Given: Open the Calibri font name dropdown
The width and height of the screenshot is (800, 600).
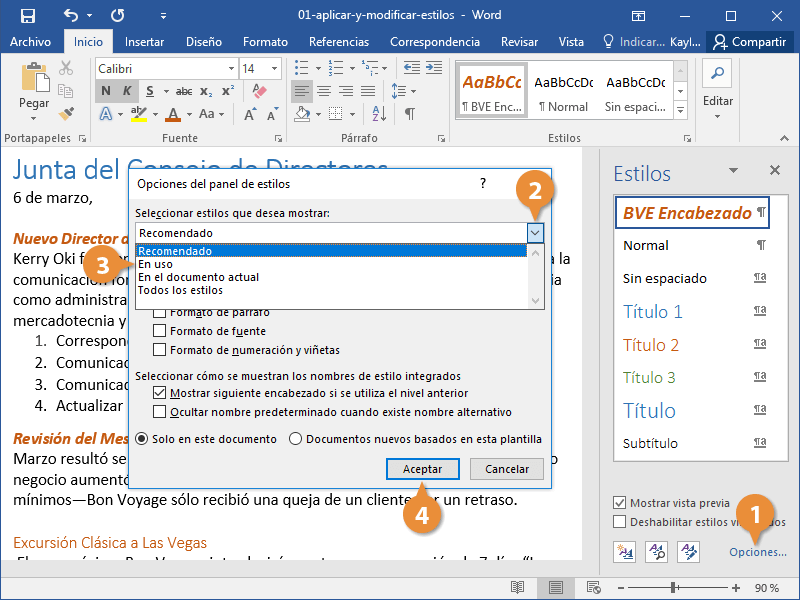Looking at the screenshot, I should (x=231, y=68).
